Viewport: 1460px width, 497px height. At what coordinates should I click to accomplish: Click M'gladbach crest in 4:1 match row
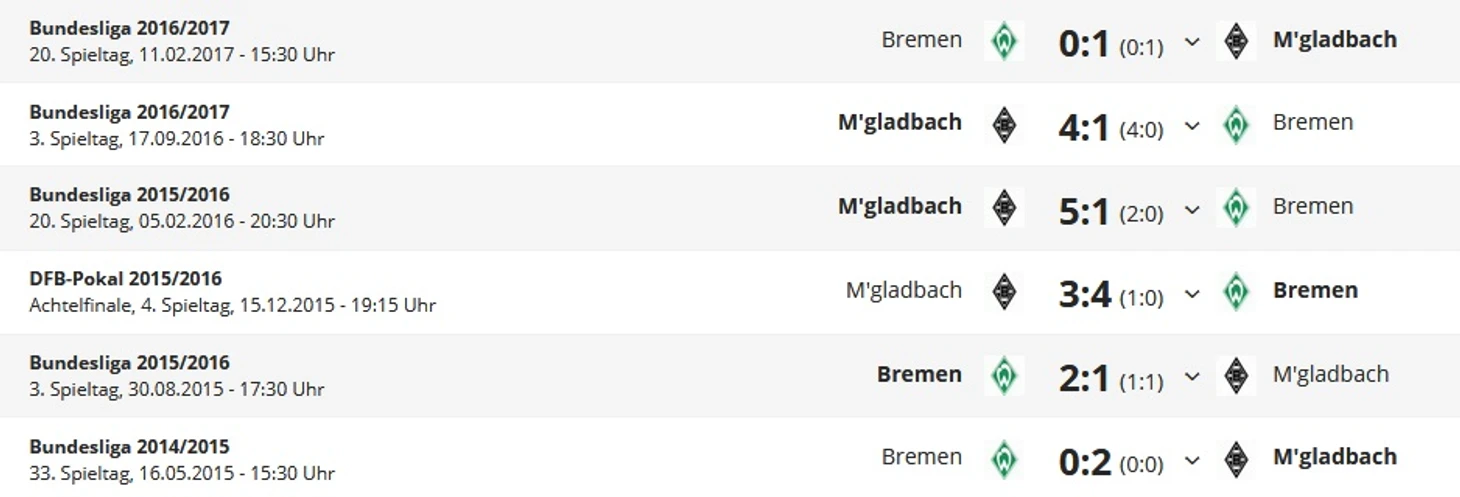pos(1004,124)
